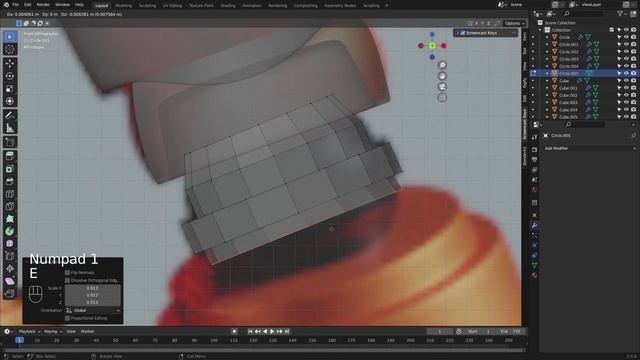This screenshot has height=360, width=640.
Task: Select the Bevel tool
Action: point(10,181)
